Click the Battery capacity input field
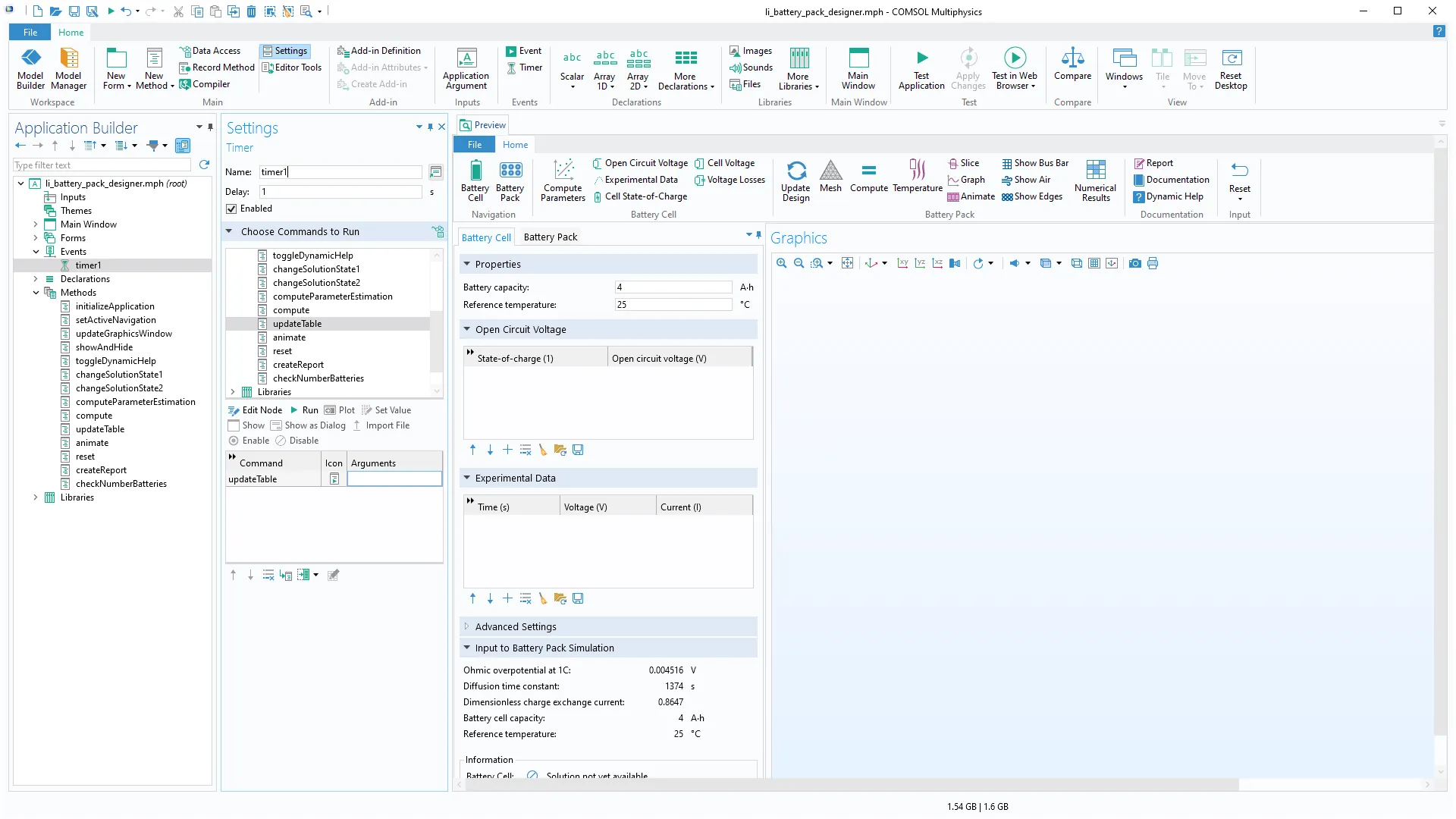The height and width of the screenshot is (819, 1456). click(673, 287)
